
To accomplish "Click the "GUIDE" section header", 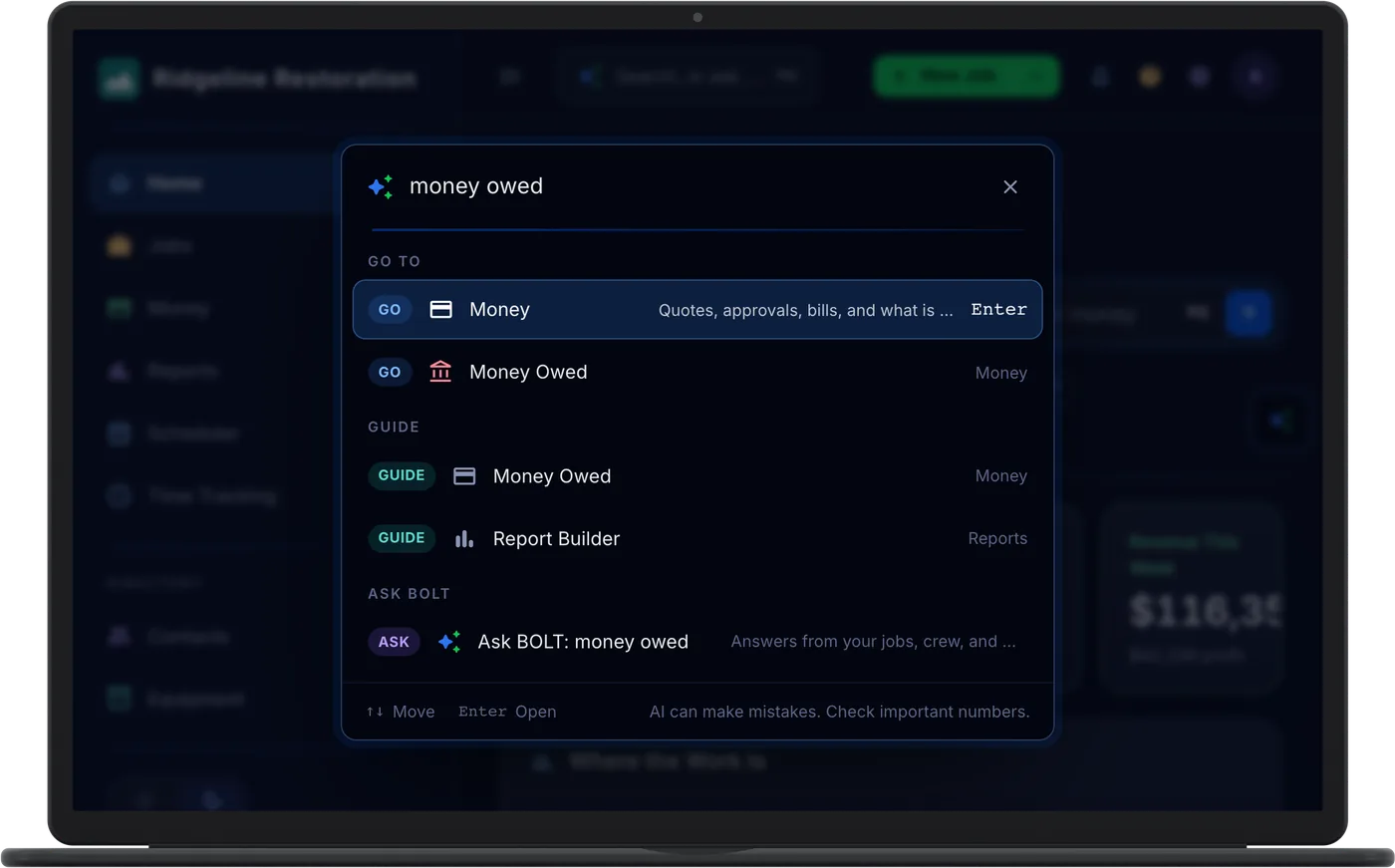I will (x=394, y=427).
